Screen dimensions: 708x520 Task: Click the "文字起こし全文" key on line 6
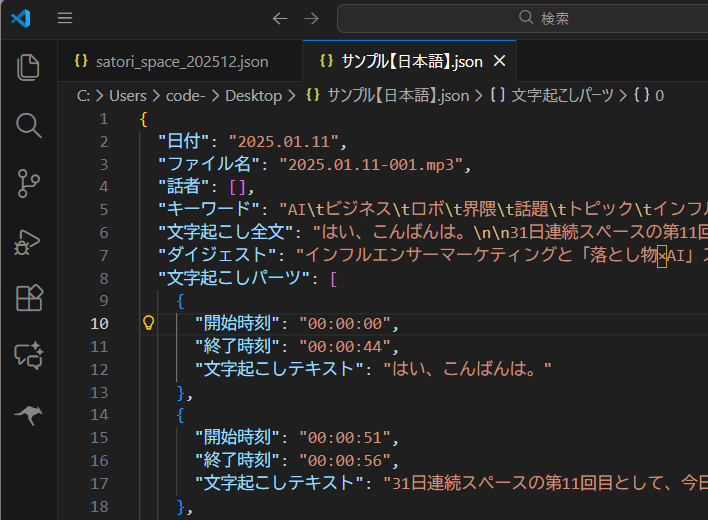(x=226, y=232)
